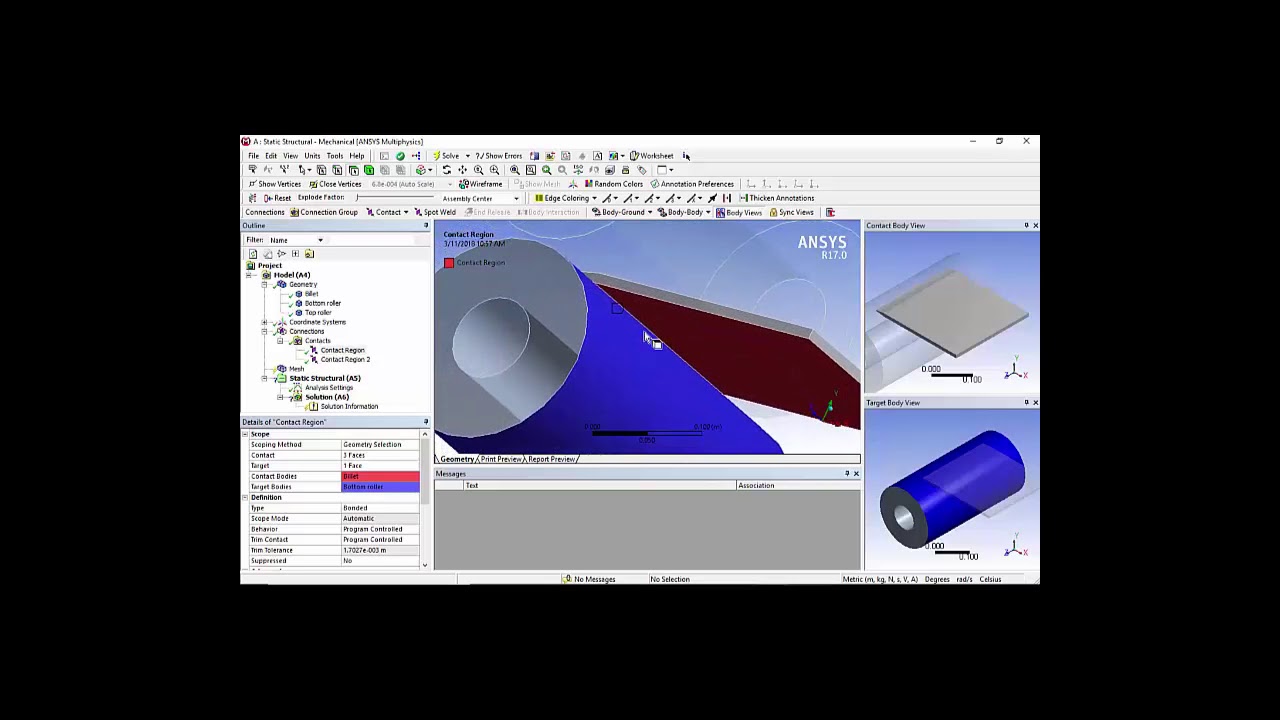The image size is (1280, 720).
Task: Click the Box Zoom icon
Action: pyautogui.click(x=494, y=170)
